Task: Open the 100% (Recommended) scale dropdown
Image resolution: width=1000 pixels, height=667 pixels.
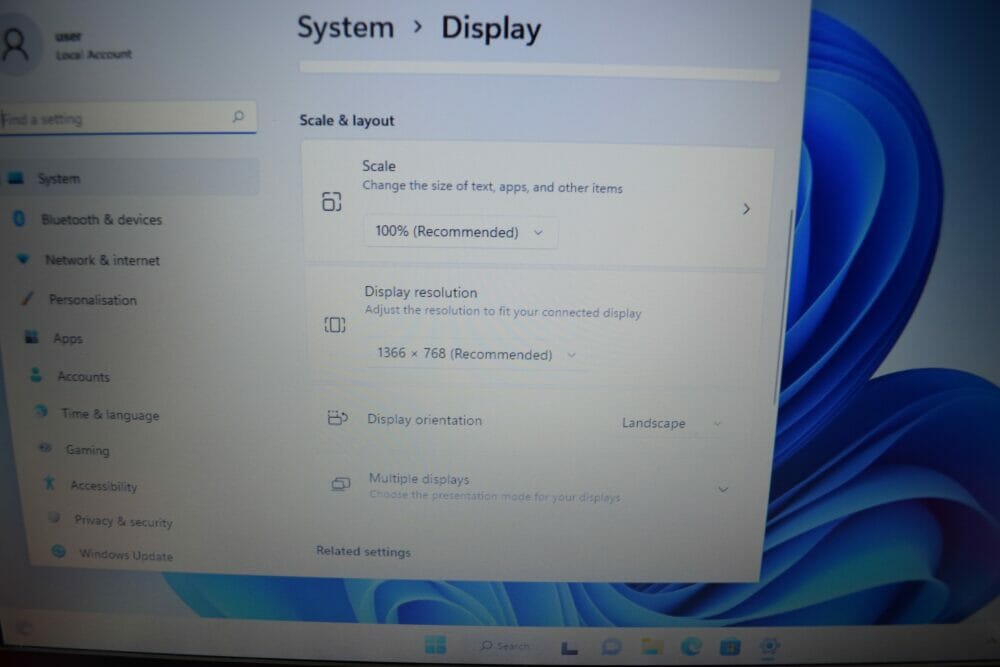Action: 460,231
